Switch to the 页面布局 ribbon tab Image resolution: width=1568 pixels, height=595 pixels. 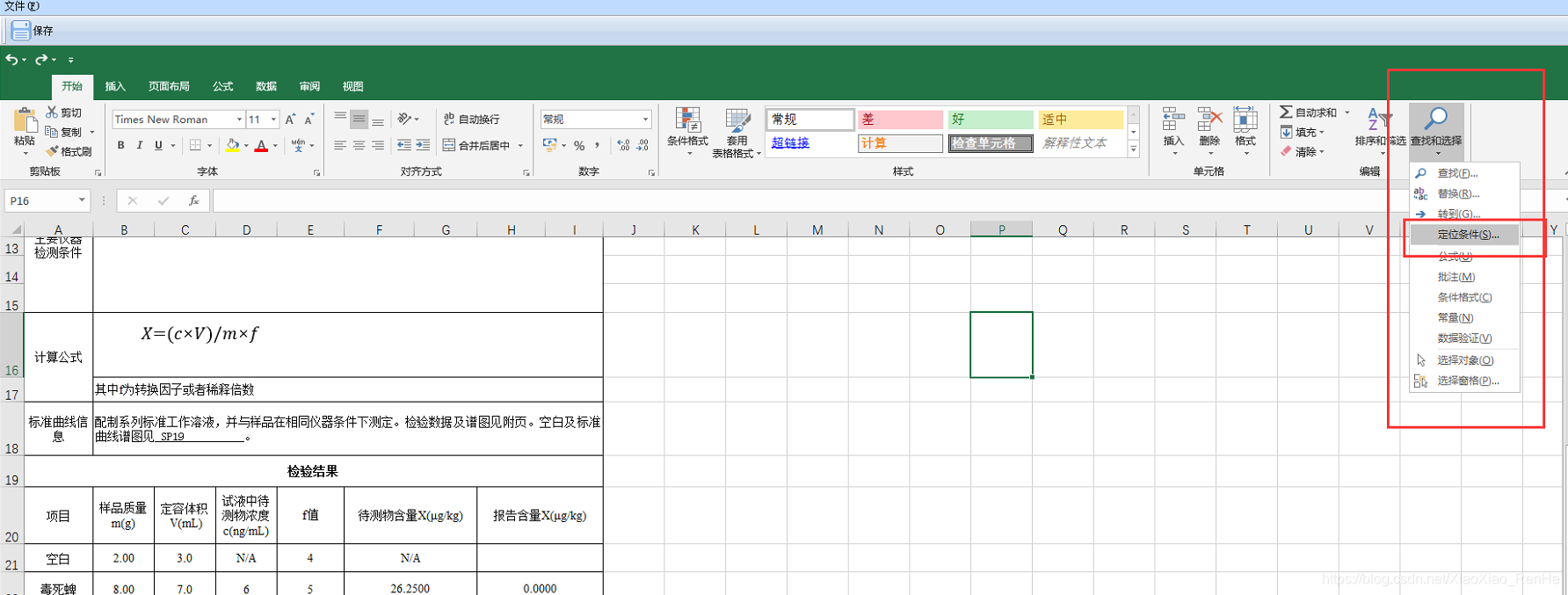pyautogui.click(x=169, y=86)
